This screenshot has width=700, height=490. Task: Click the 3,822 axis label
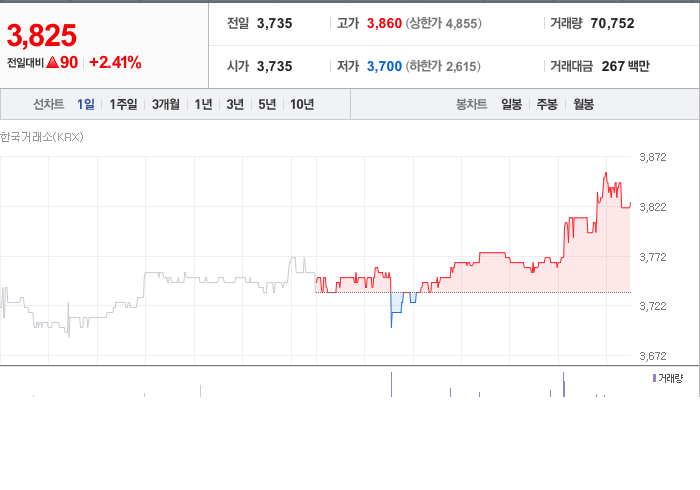point(652,207)
